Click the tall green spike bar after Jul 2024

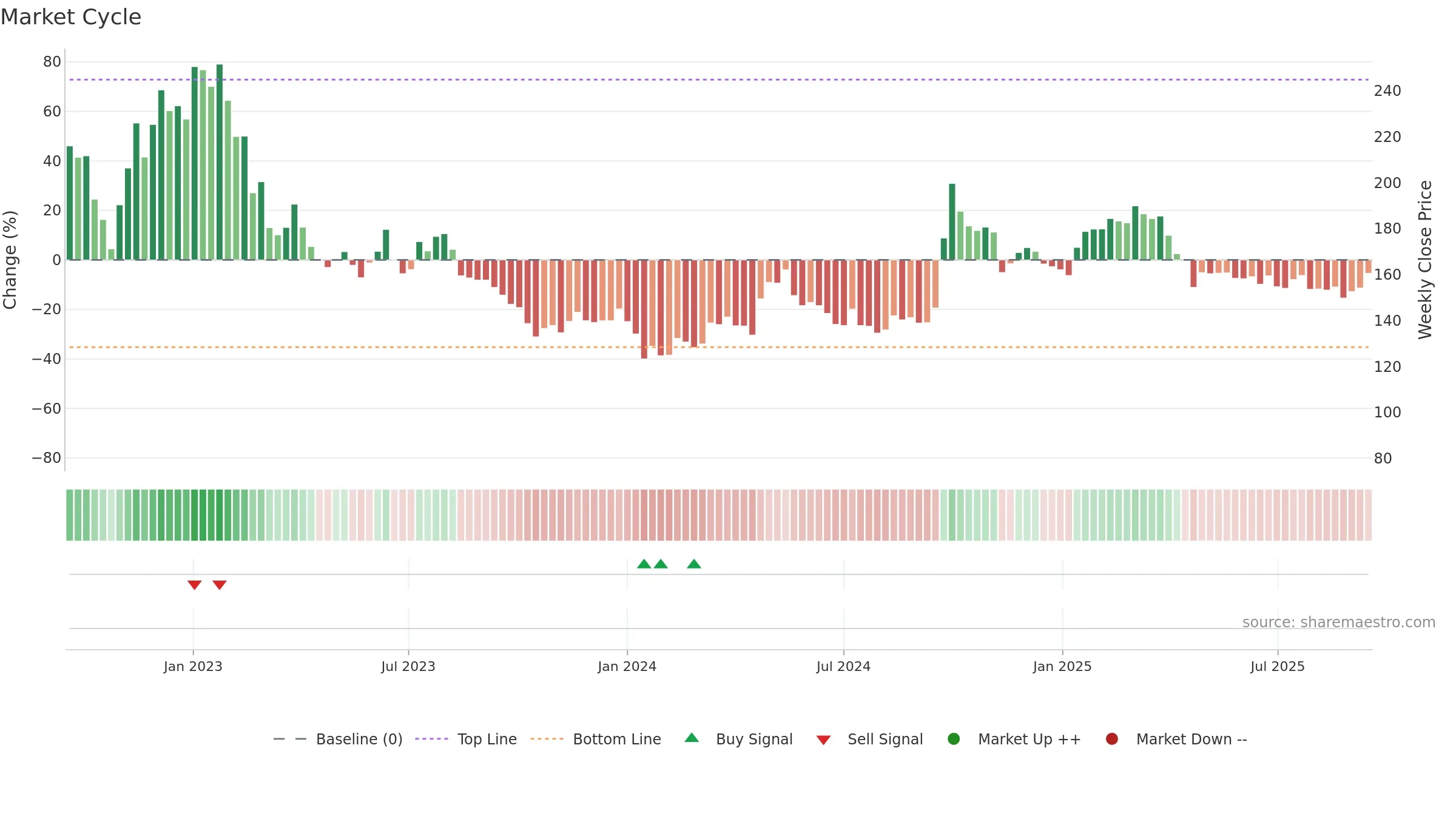[x=952, y=222]
